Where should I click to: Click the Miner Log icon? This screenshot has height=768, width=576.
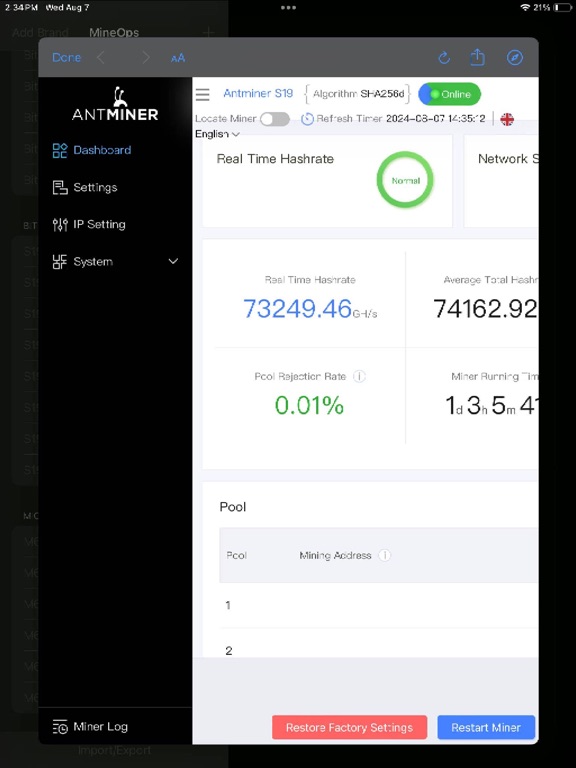[60, 727]
